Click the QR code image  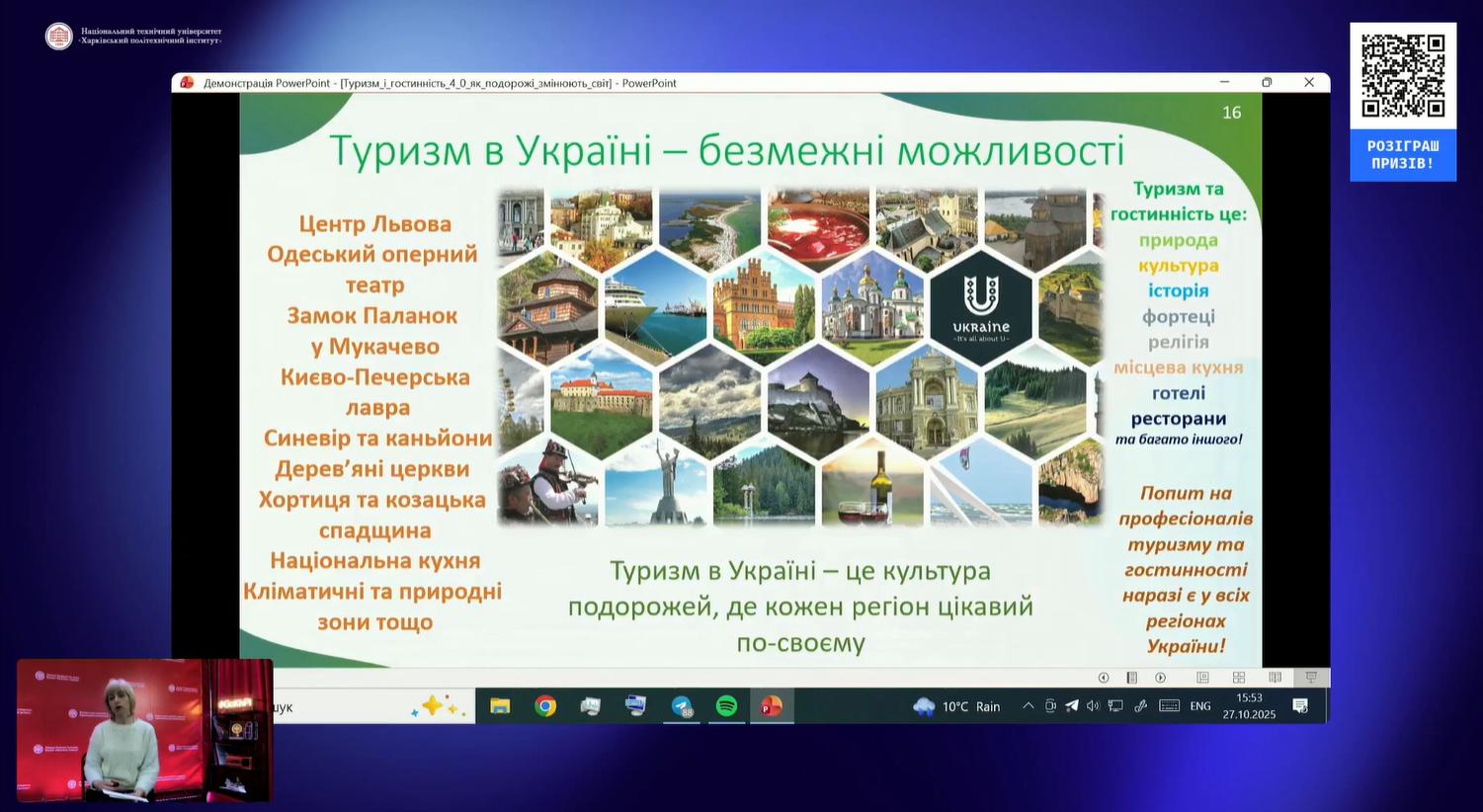(x=1403, y=76)
